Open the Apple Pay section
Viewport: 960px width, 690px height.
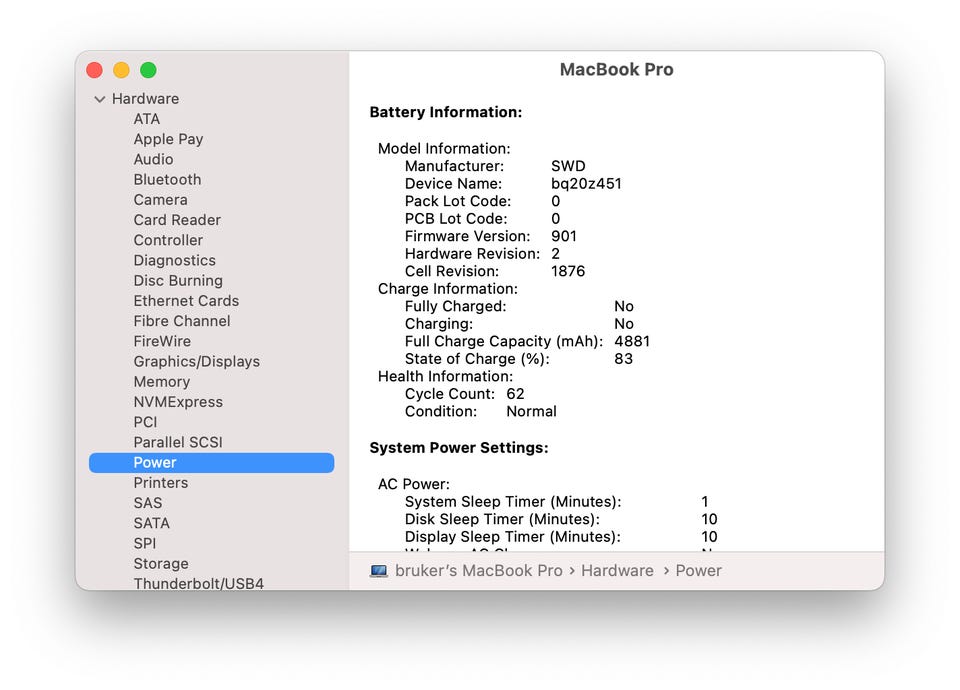(x=168, y=139)
